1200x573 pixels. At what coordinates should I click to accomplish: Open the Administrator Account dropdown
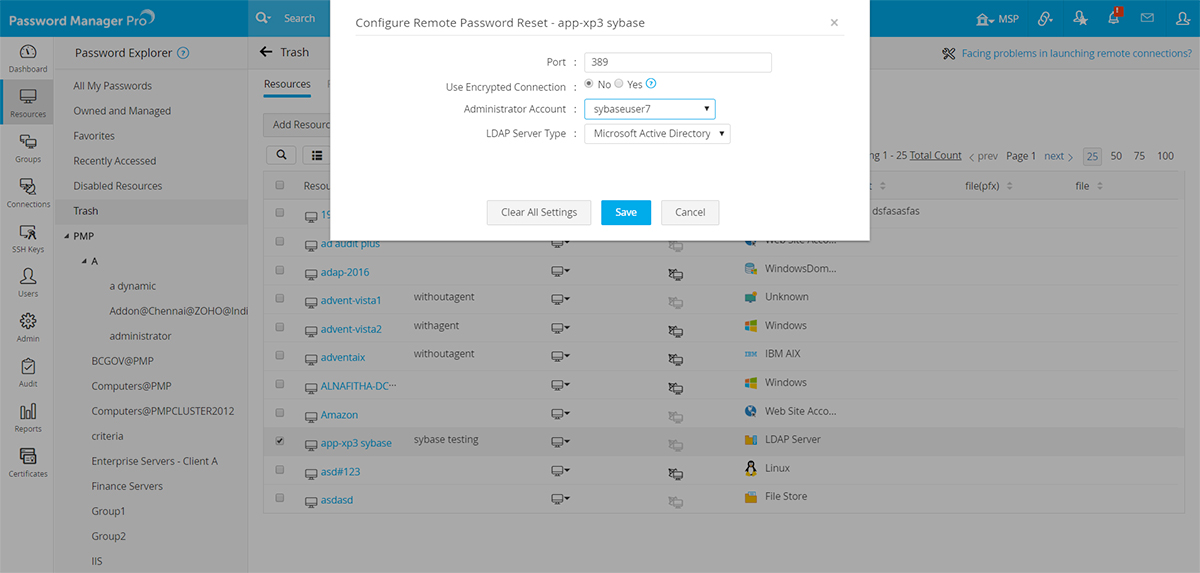[x=649, y=109]
